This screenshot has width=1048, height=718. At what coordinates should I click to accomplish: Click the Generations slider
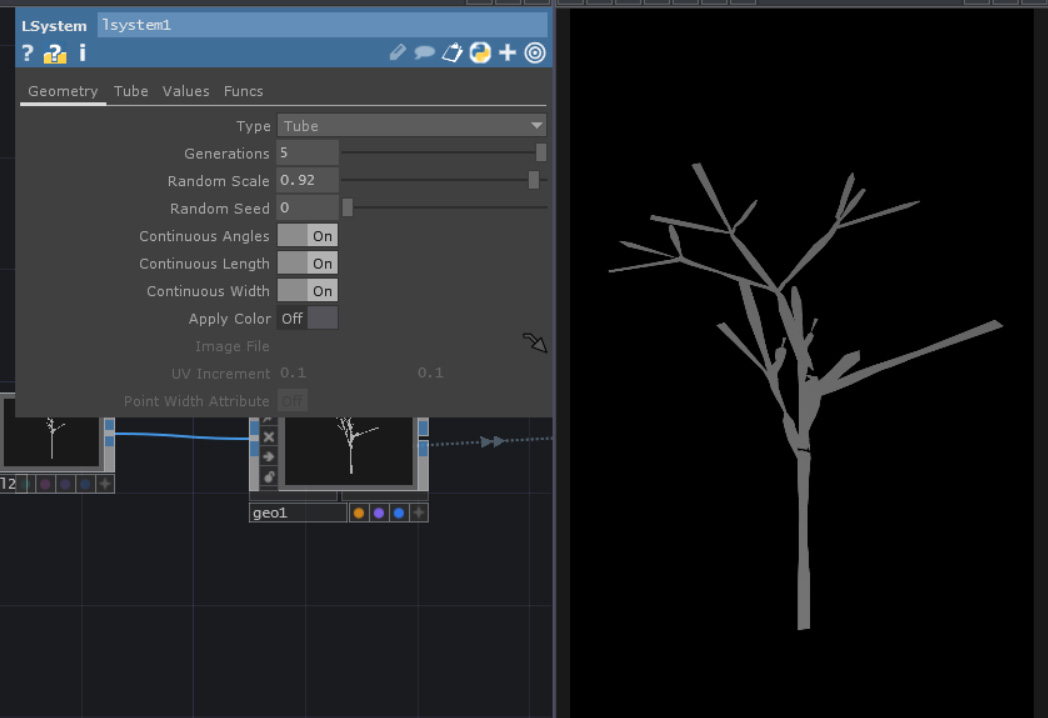(x=444, y=153)
